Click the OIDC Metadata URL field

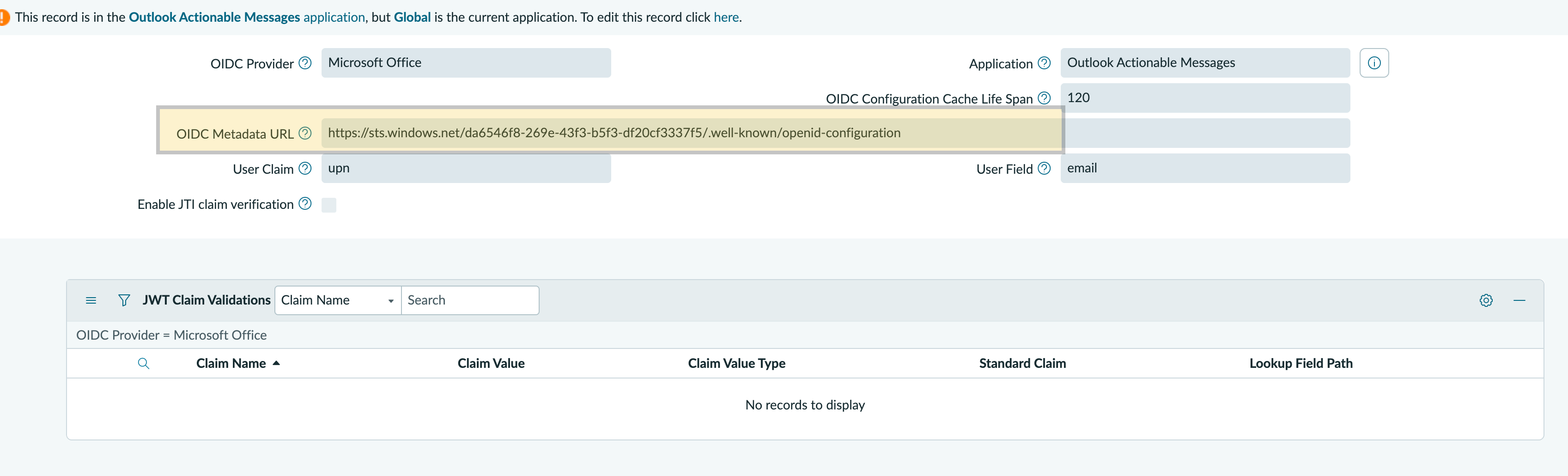click(x=835, y=133)
